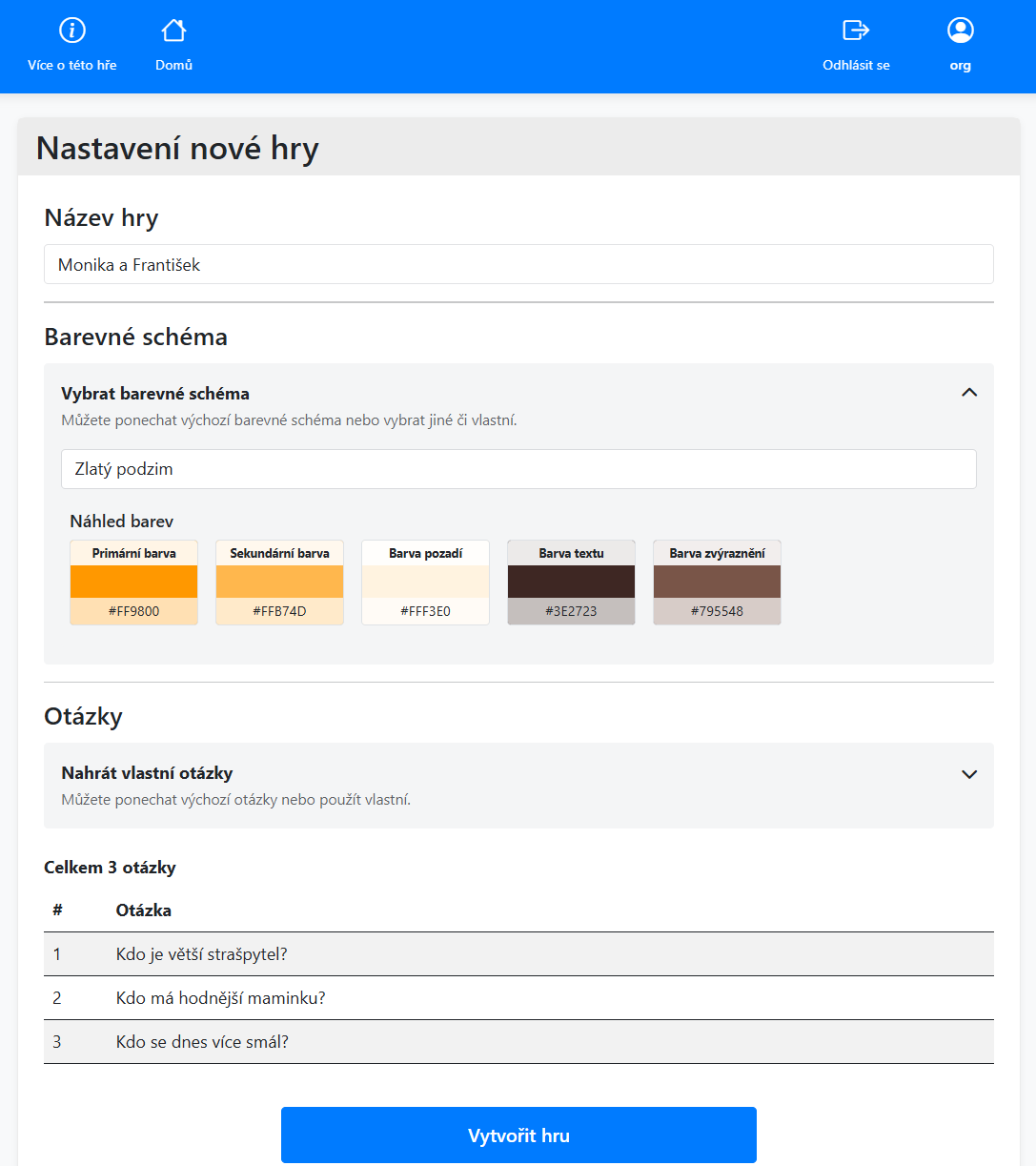Click the Domů house icon

pos(173,31)
